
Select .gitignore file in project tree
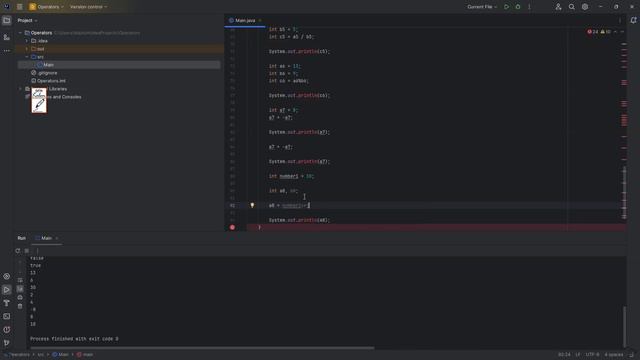point(47,73)
